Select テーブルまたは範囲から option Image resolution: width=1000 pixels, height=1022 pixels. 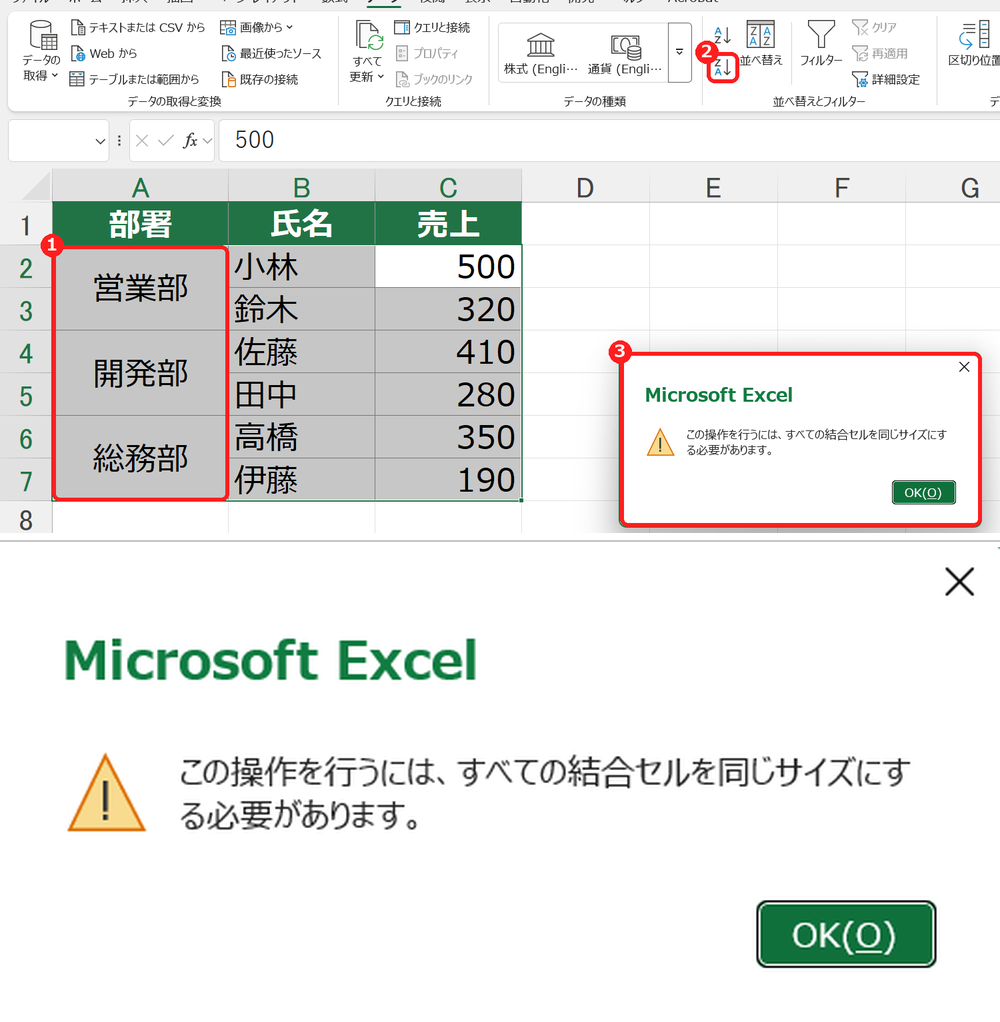pyautogui.click(x=134, y=80)
